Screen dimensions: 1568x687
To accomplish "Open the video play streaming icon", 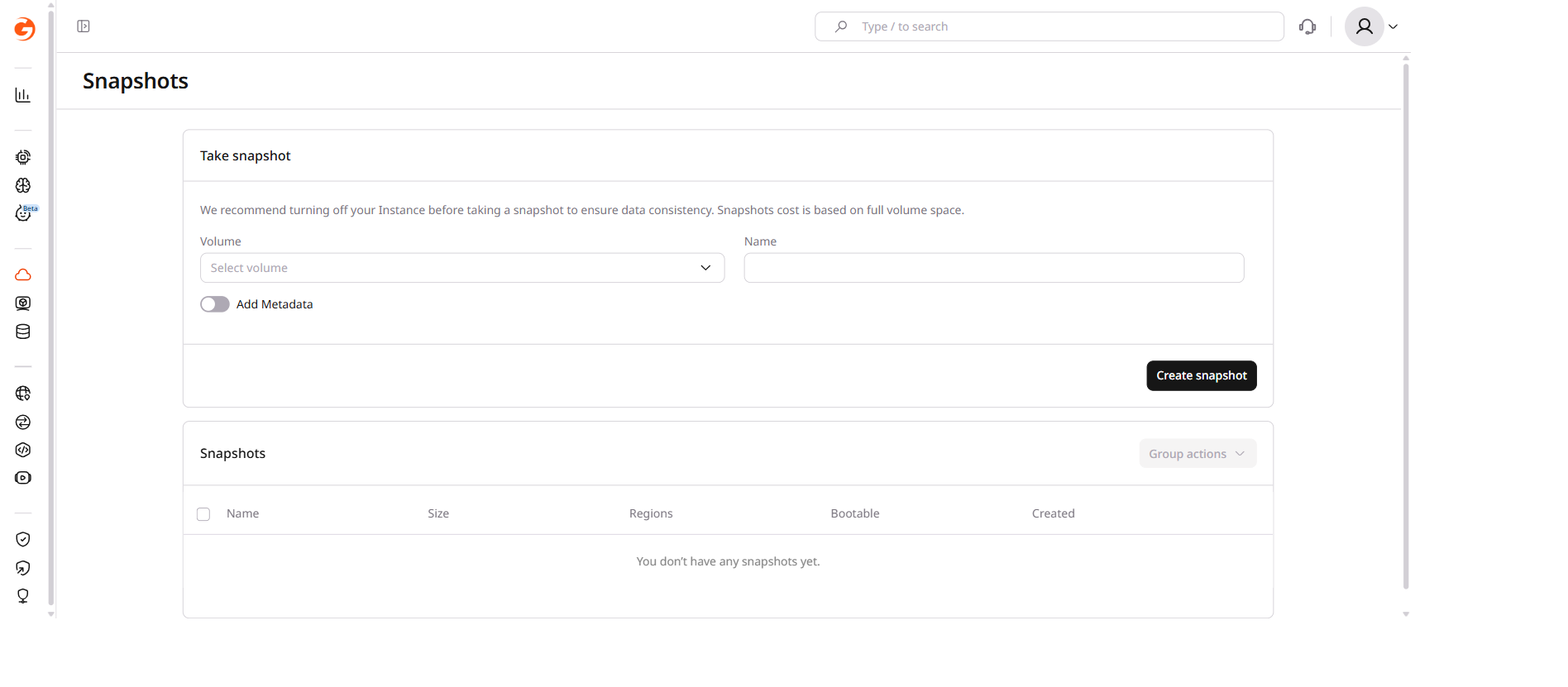I will [23, 478].
